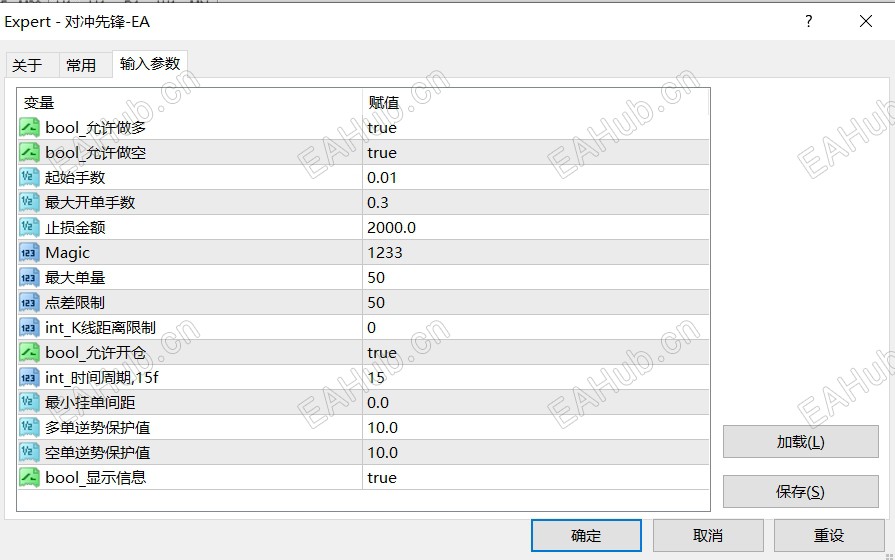The width and height of the screenshot is (895, 560).
Task: Select the int_K线距离限制 variable name
Action: pos(100,328)
